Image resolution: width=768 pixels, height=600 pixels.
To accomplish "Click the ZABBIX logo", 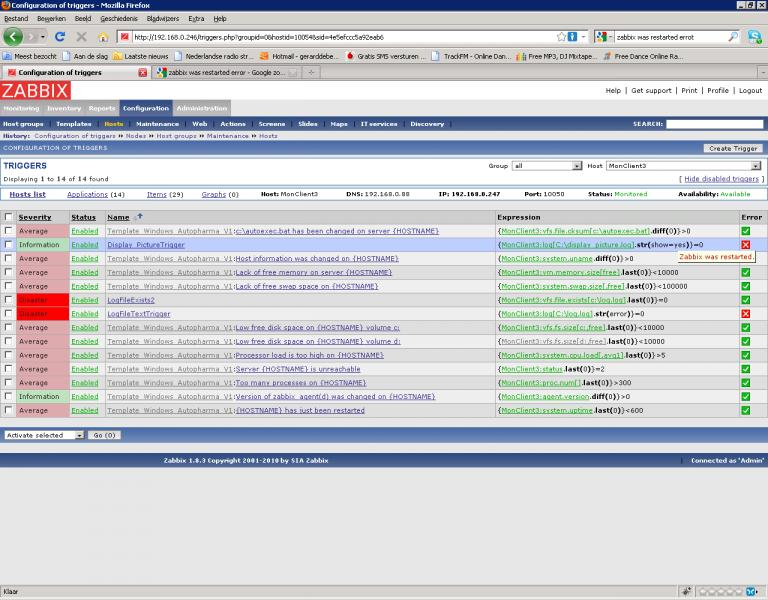I will (x=35, y=91).
